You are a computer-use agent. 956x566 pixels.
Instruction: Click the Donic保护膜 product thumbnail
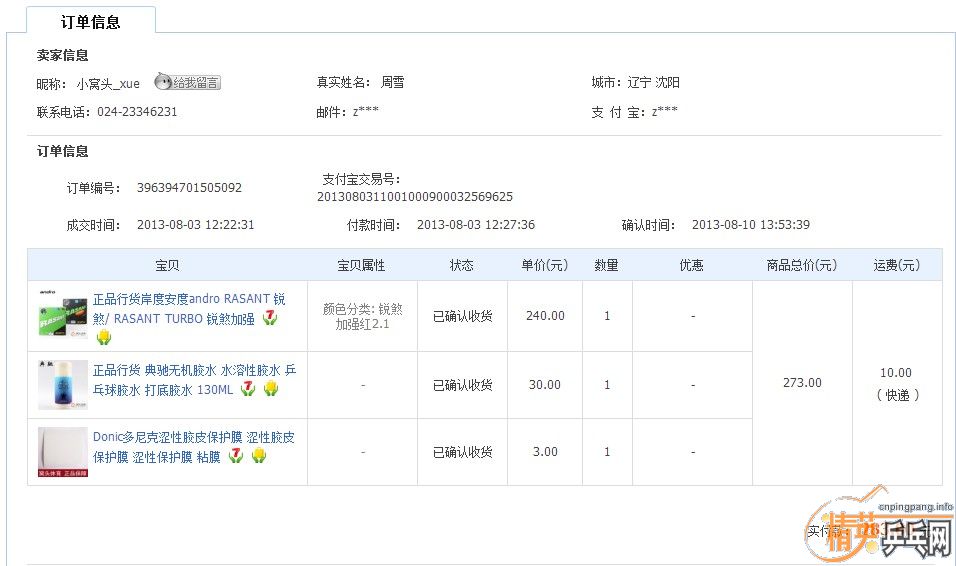[63, 452]
